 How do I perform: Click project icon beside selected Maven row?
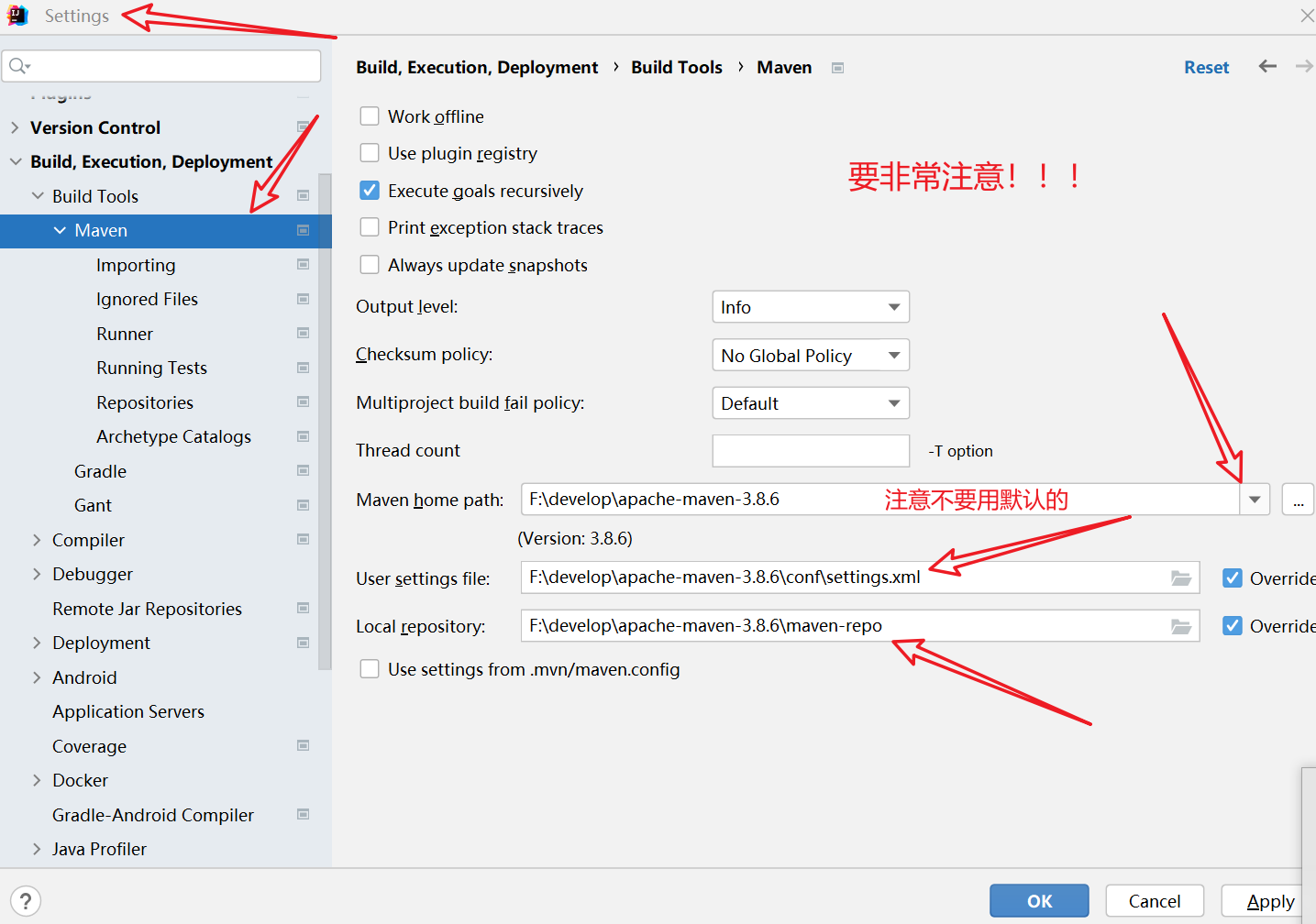click(x=303, y=230)
